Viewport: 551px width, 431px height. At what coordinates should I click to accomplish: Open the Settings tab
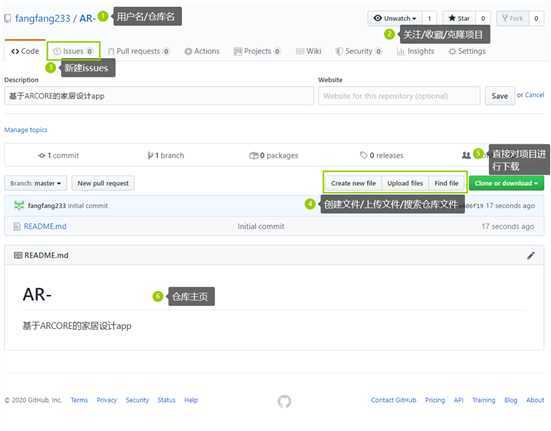tap(467, 51)
